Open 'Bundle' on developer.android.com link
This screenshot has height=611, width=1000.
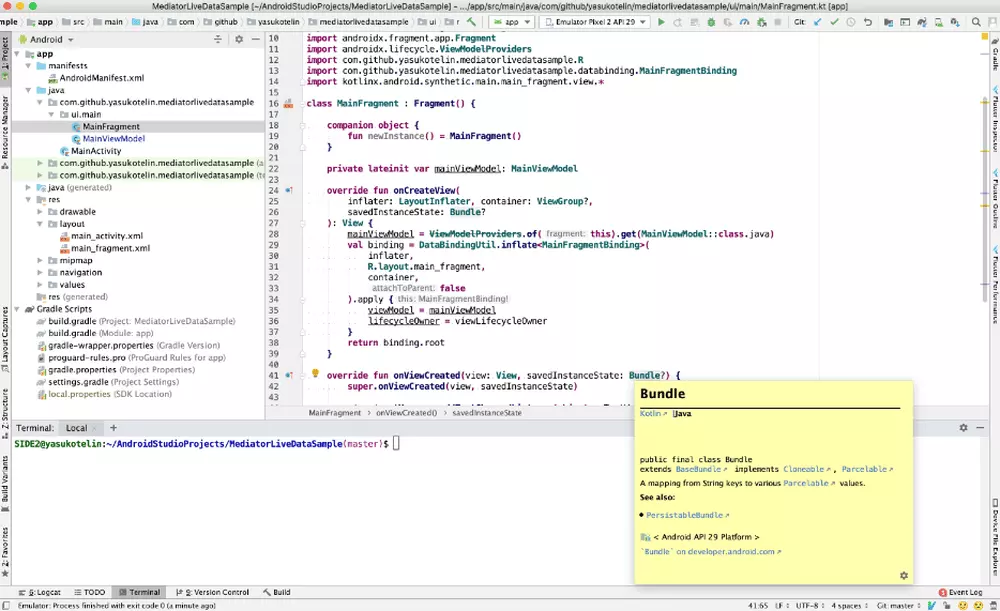coord(710,552)
